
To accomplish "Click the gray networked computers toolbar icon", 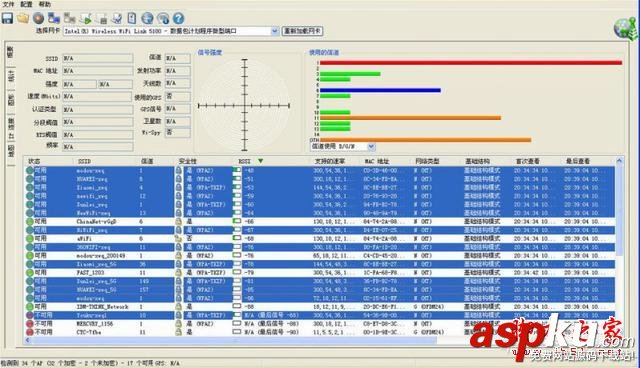I will pyautogui.click(x=70, y=18).
